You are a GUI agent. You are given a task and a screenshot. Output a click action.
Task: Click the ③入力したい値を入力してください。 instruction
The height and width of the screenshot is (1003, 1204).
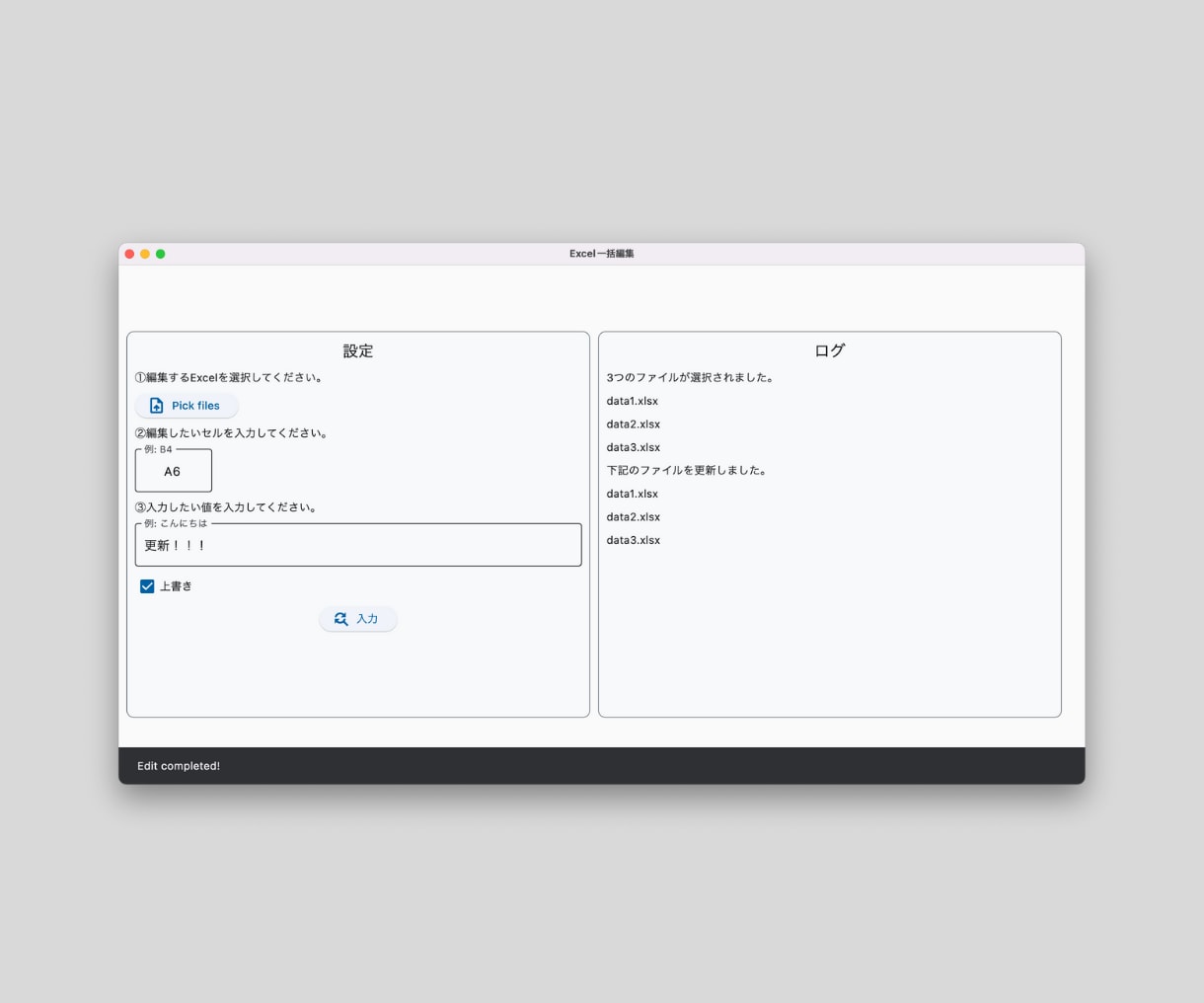pos(226,507)
